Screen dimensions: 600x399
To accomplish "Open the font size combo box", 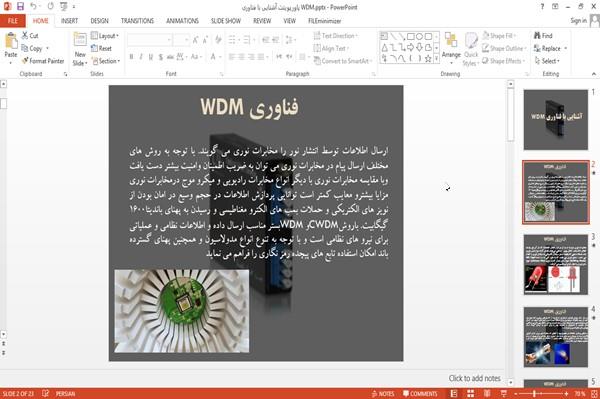I will tap(181, 39).
